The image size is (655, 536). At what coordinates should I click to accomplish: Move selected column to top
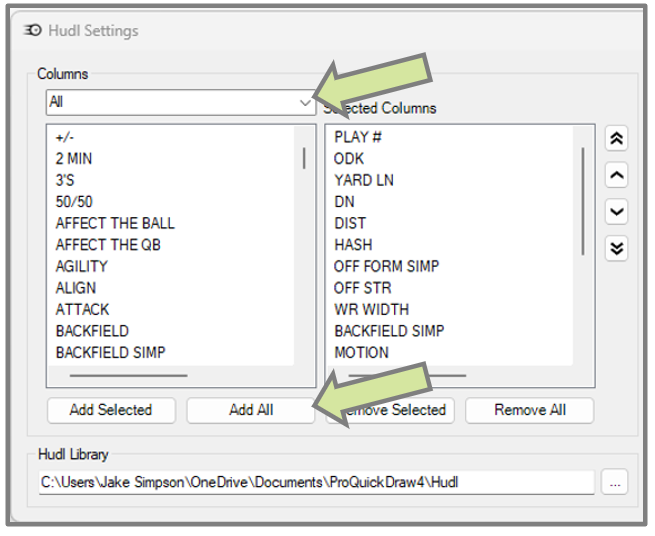click(x=617, y=140)
